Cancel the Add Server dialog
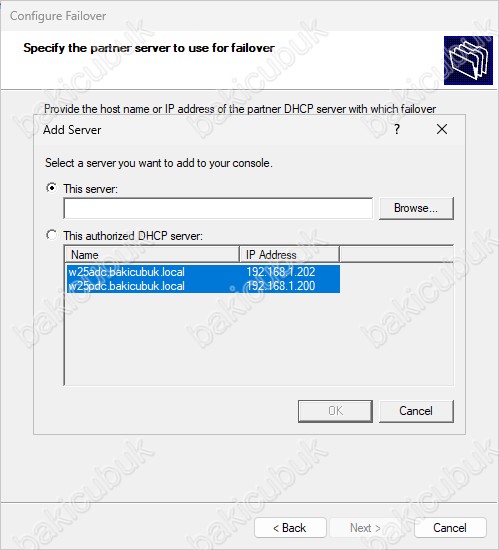 tap(416, 411)
